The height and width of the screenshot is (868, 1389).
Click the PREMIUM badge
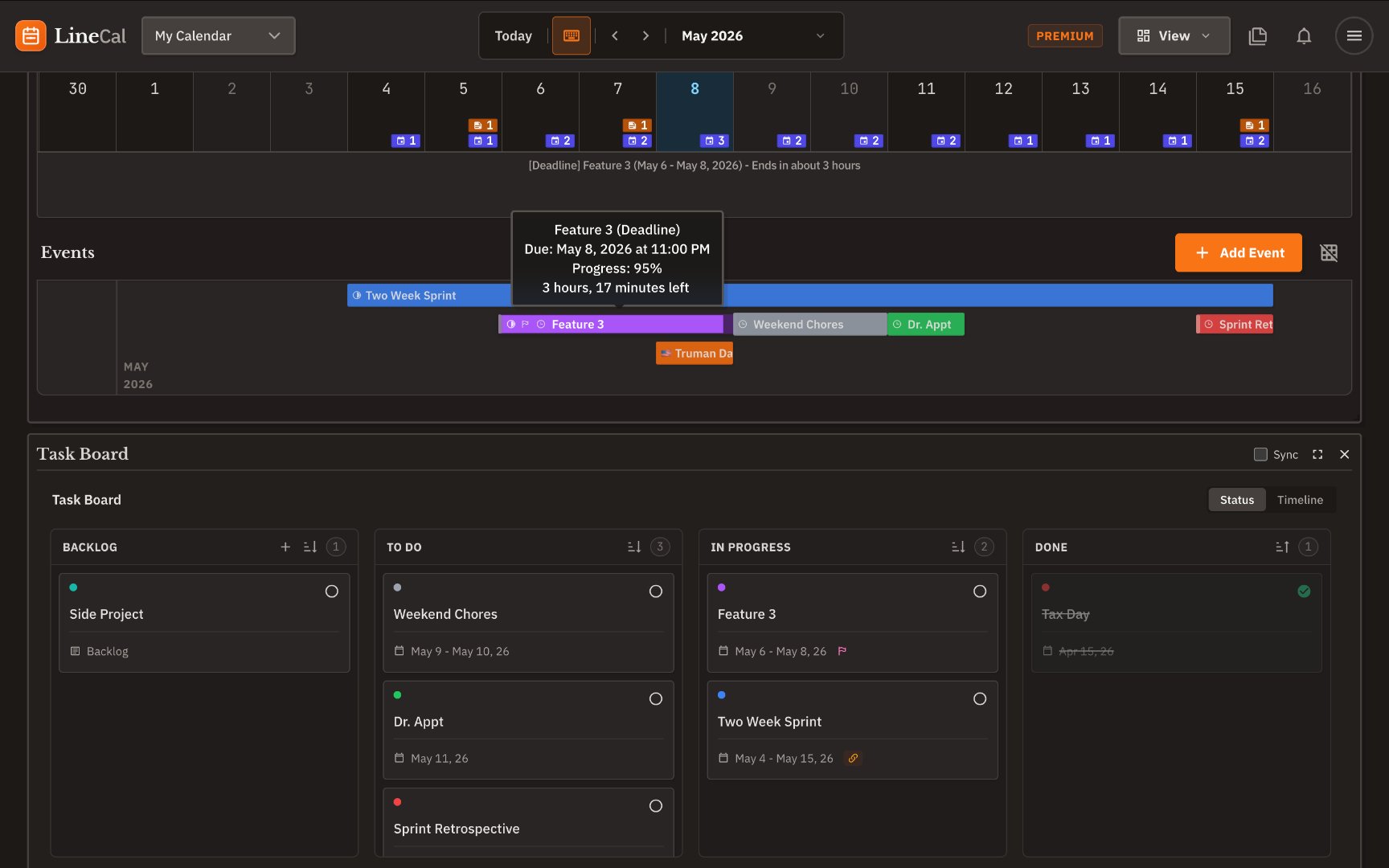[x=1064, y=35]
